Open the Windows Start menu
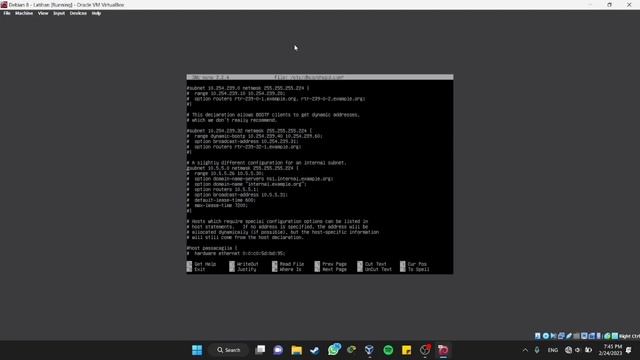640x360 pixels. point(197,350)
